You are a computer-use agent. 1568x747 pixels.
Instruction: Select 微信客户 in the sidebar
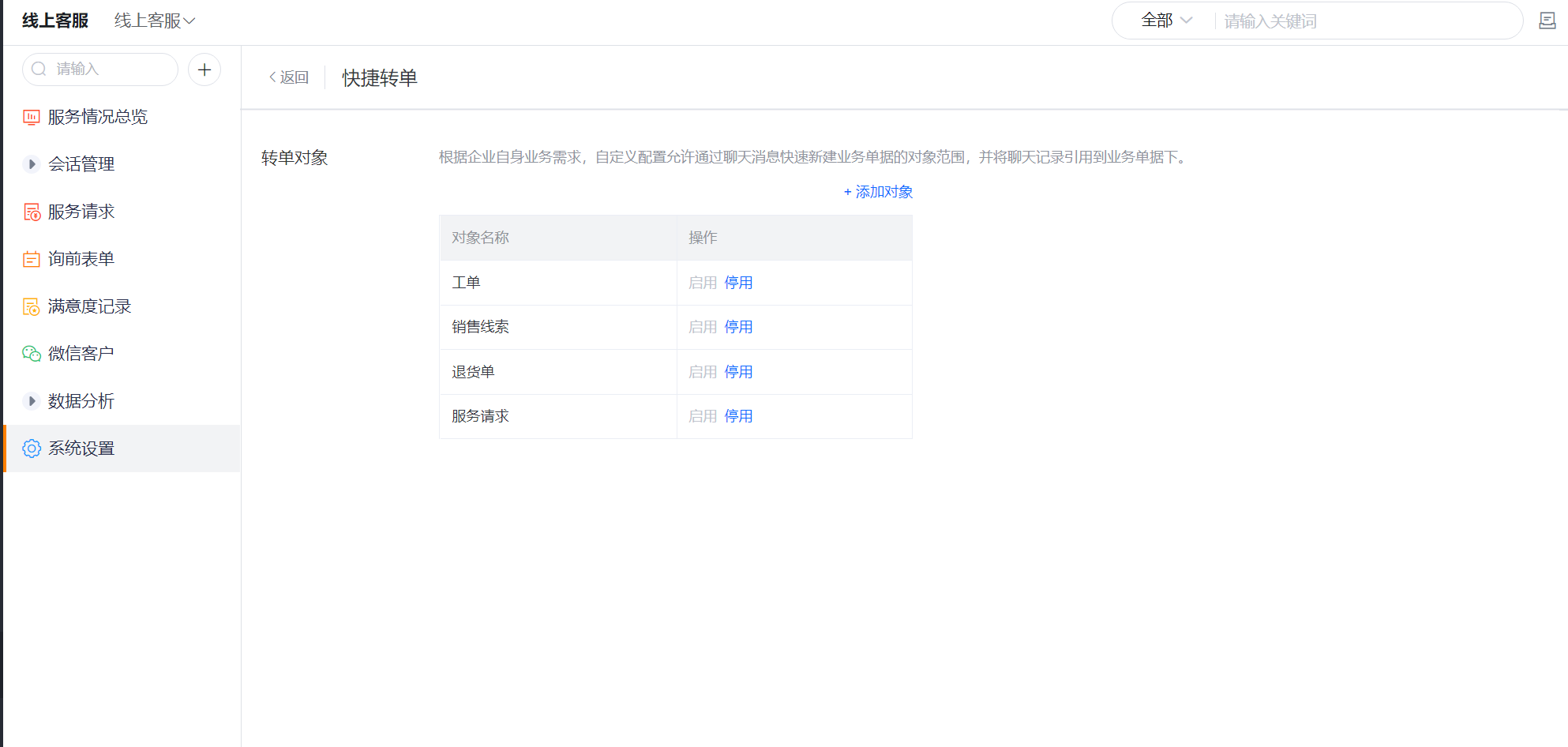(x=81, y=354)
